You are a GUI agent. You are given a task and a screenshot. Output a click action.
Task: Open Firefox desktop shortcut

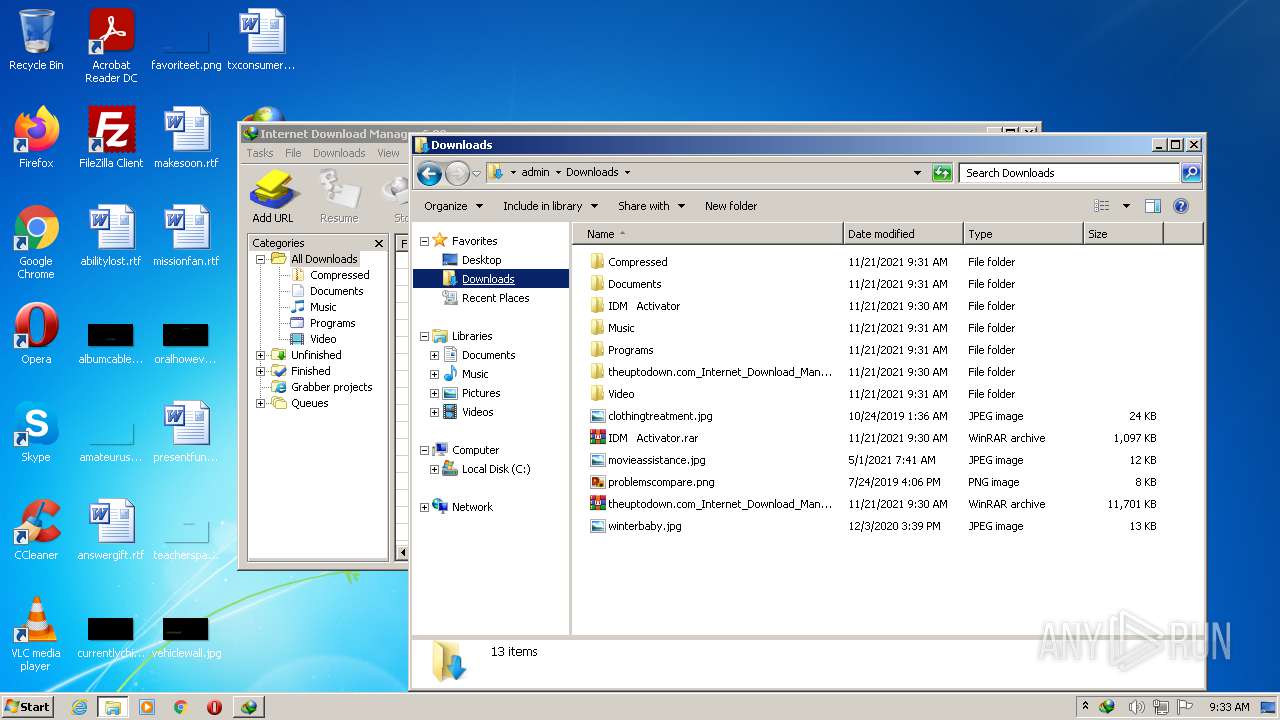pyautogui.click(x=36, y=137)
